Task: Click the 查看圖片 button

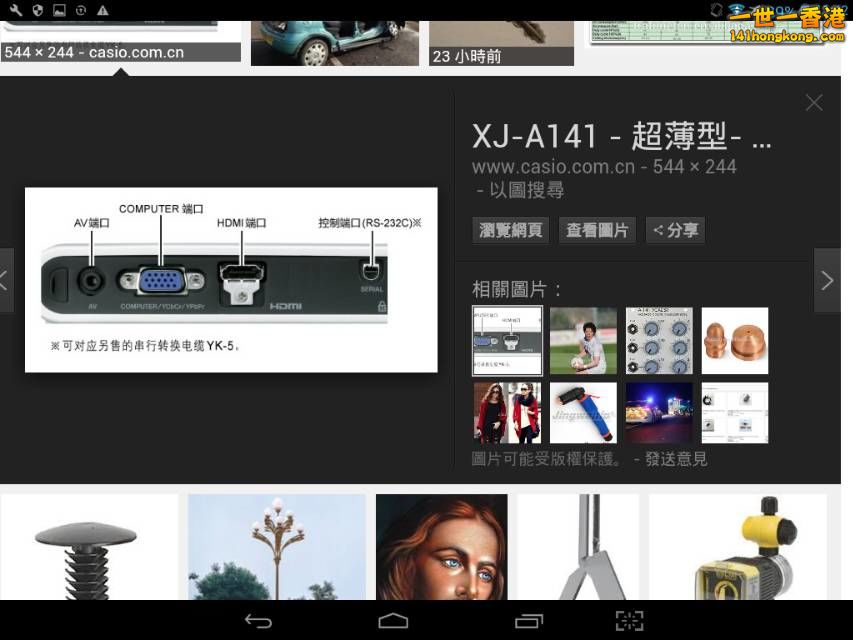Action: (597, 230)
